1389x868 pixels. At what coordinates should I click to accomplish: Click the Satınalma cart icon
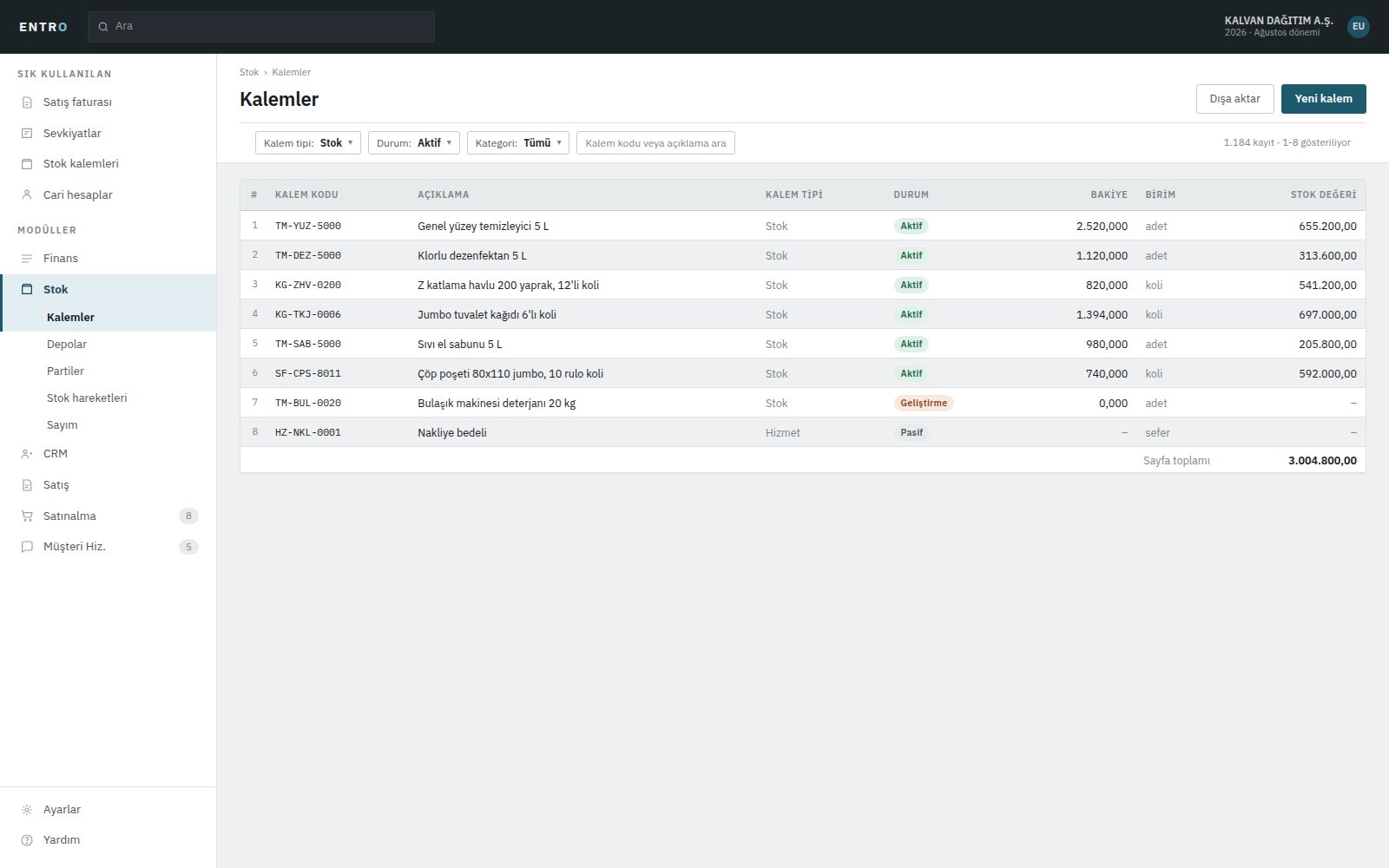(27, 516)
